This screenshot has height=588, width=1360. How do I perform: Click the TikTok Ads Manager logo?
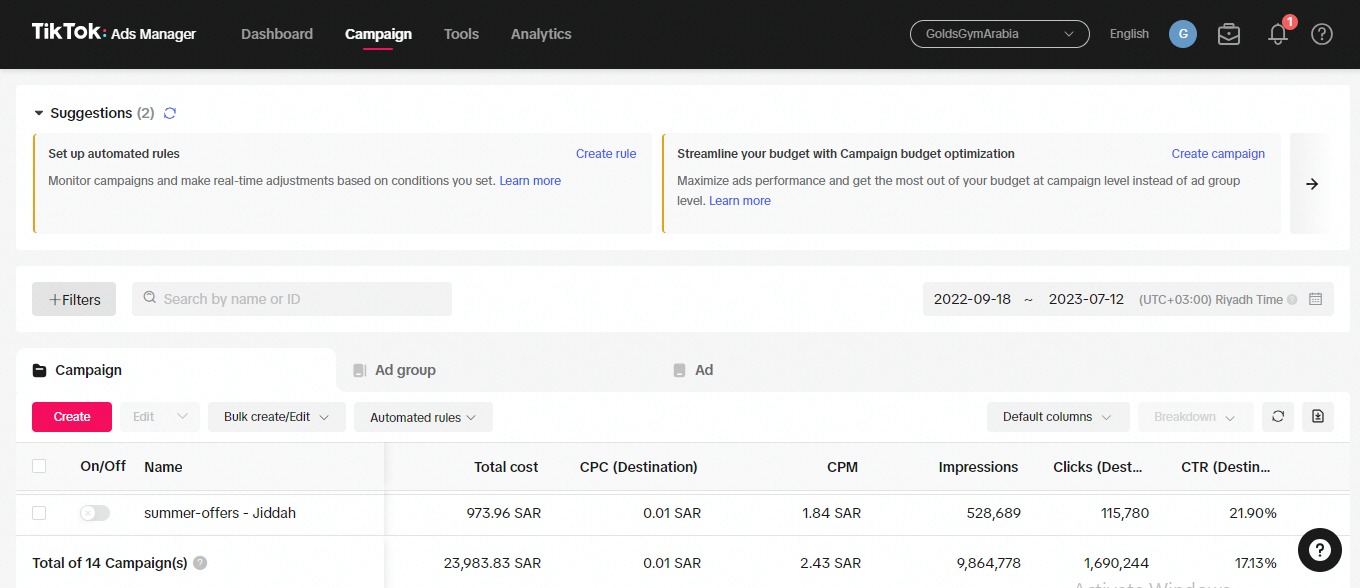click(x=114, y=33)
